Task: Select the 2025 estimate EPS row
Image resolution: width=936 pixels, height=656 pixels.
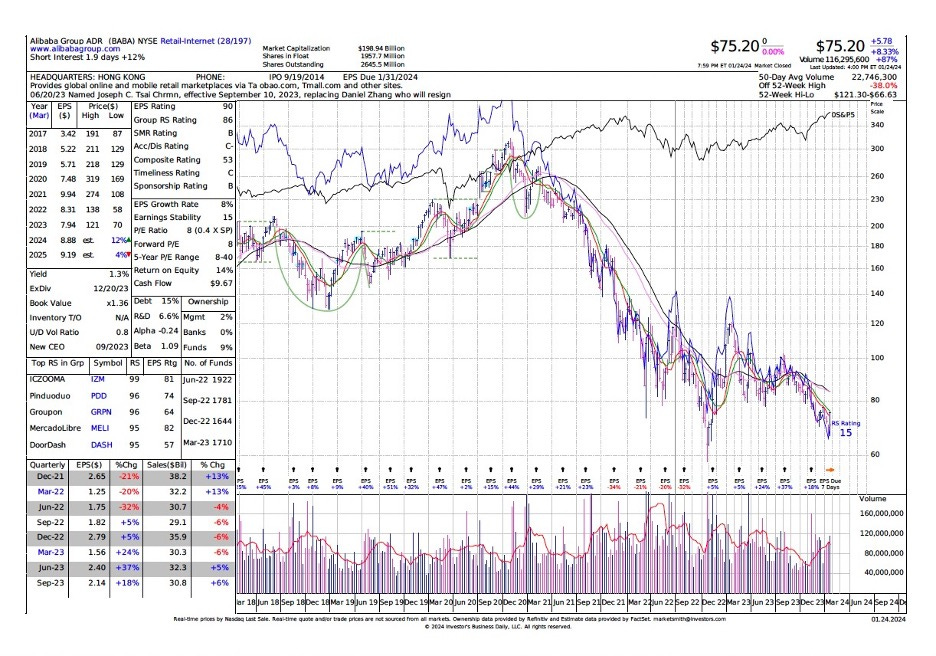Action: pos(79,255)
